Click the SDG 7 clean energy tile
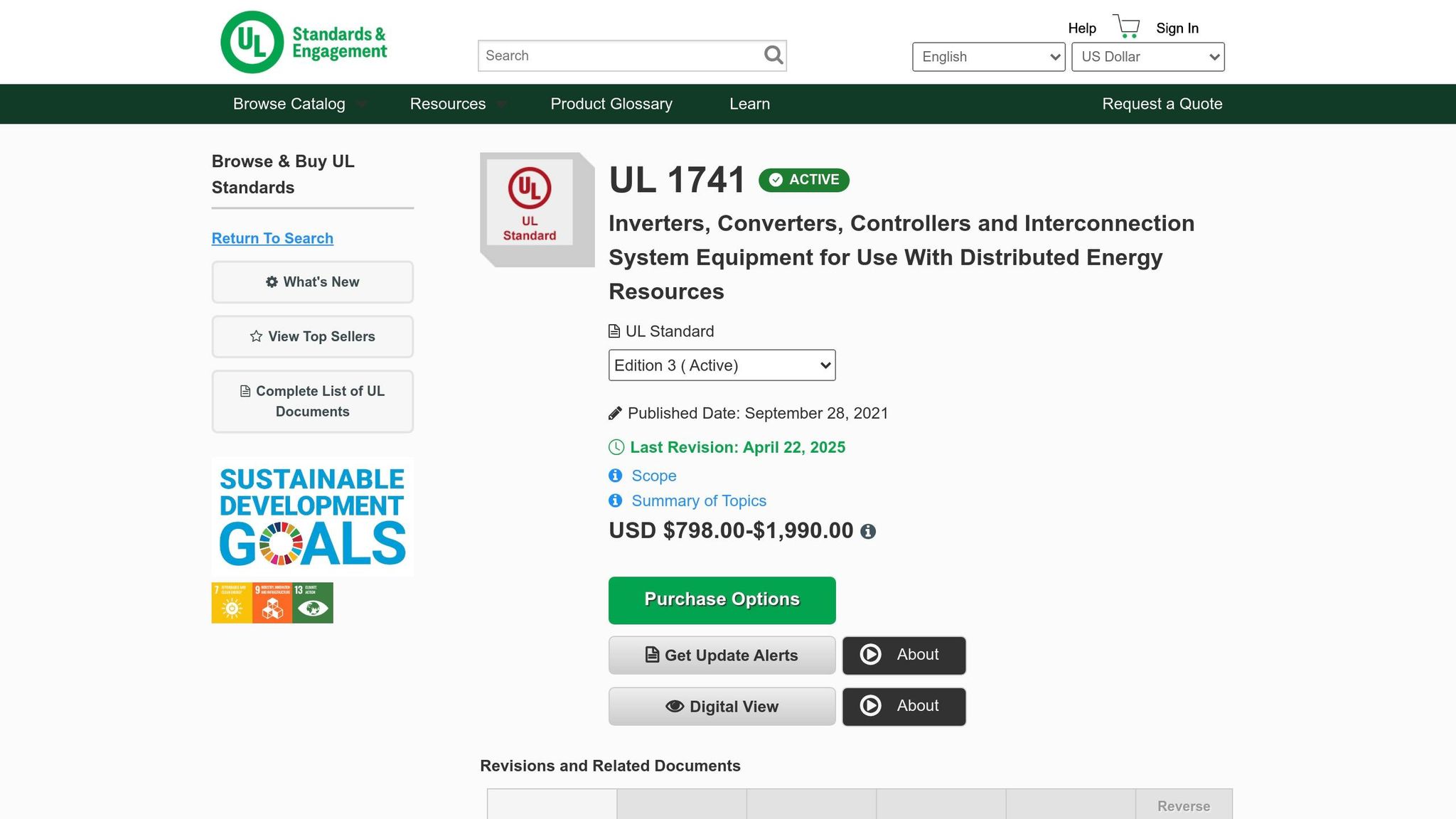1456x819 pixels. 232,603
